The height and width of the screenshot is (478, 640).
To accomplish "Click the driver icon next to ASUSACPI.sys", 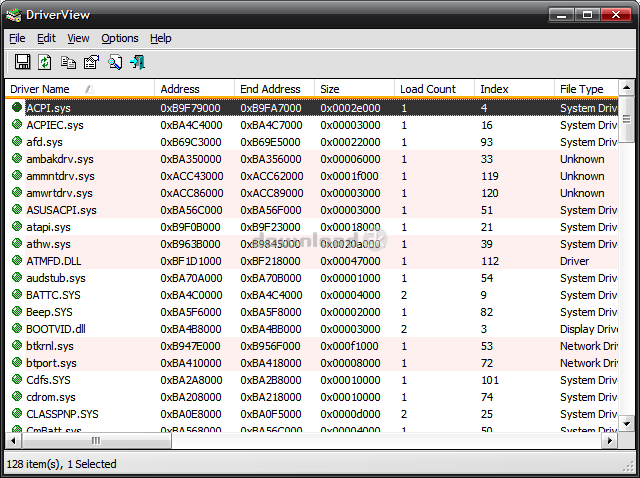I will coord(17,209).
